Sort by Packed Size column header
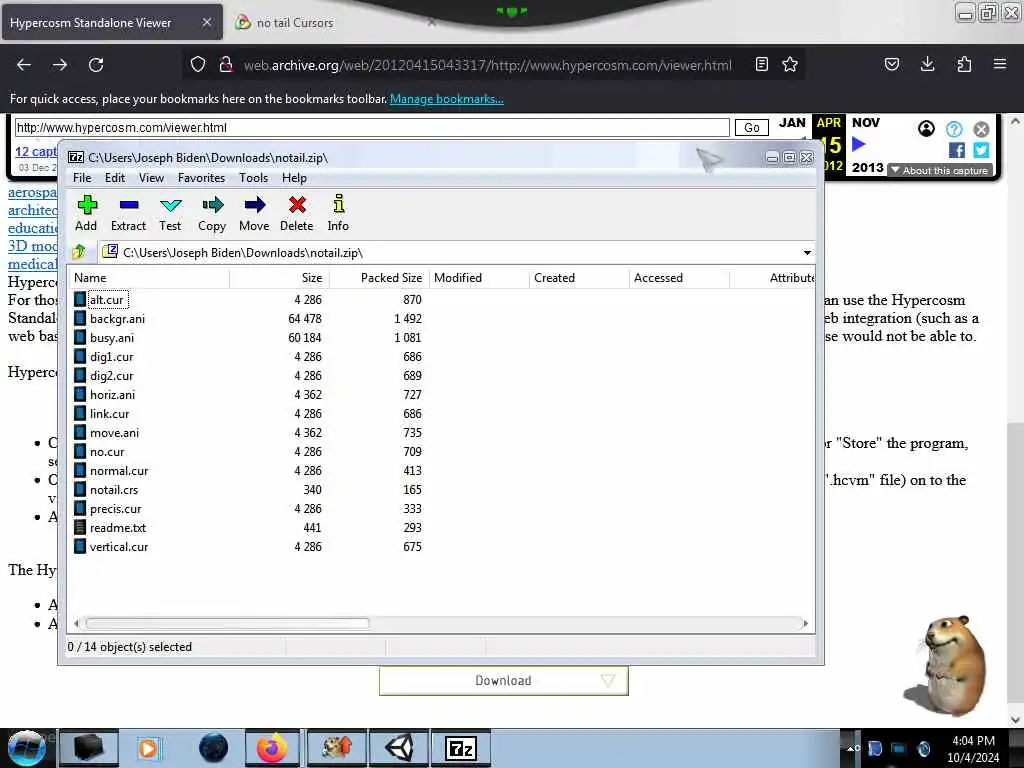This screenshot has width=1024, height=768. point(379,278)
